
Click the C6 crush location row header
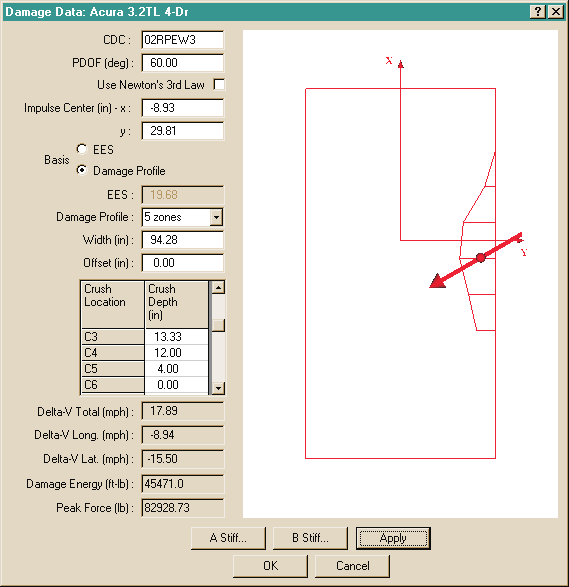tap(113, 385)
